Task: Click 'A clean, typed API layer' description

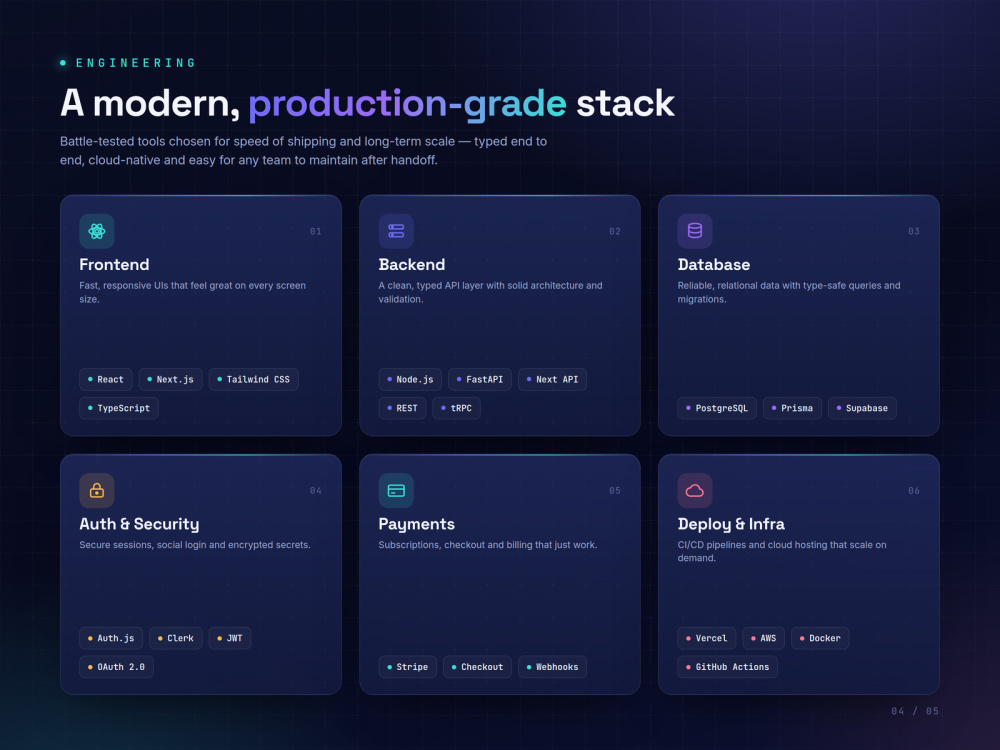Action: (x=490, y=292)
